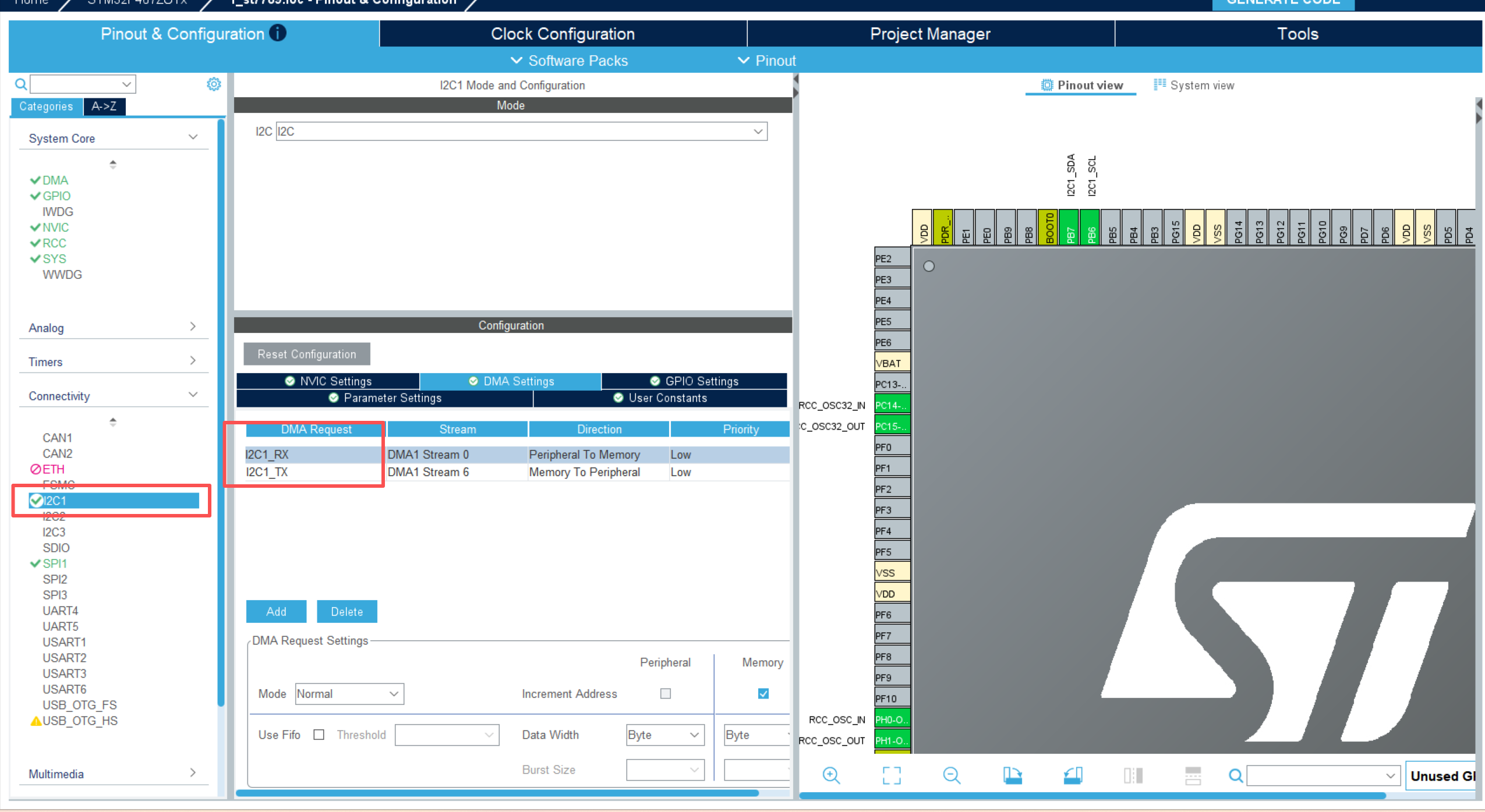Click the PE2 pin
Image resolution: width=1485 pixels, height=812 pixels.
click(x=892, y=258)
